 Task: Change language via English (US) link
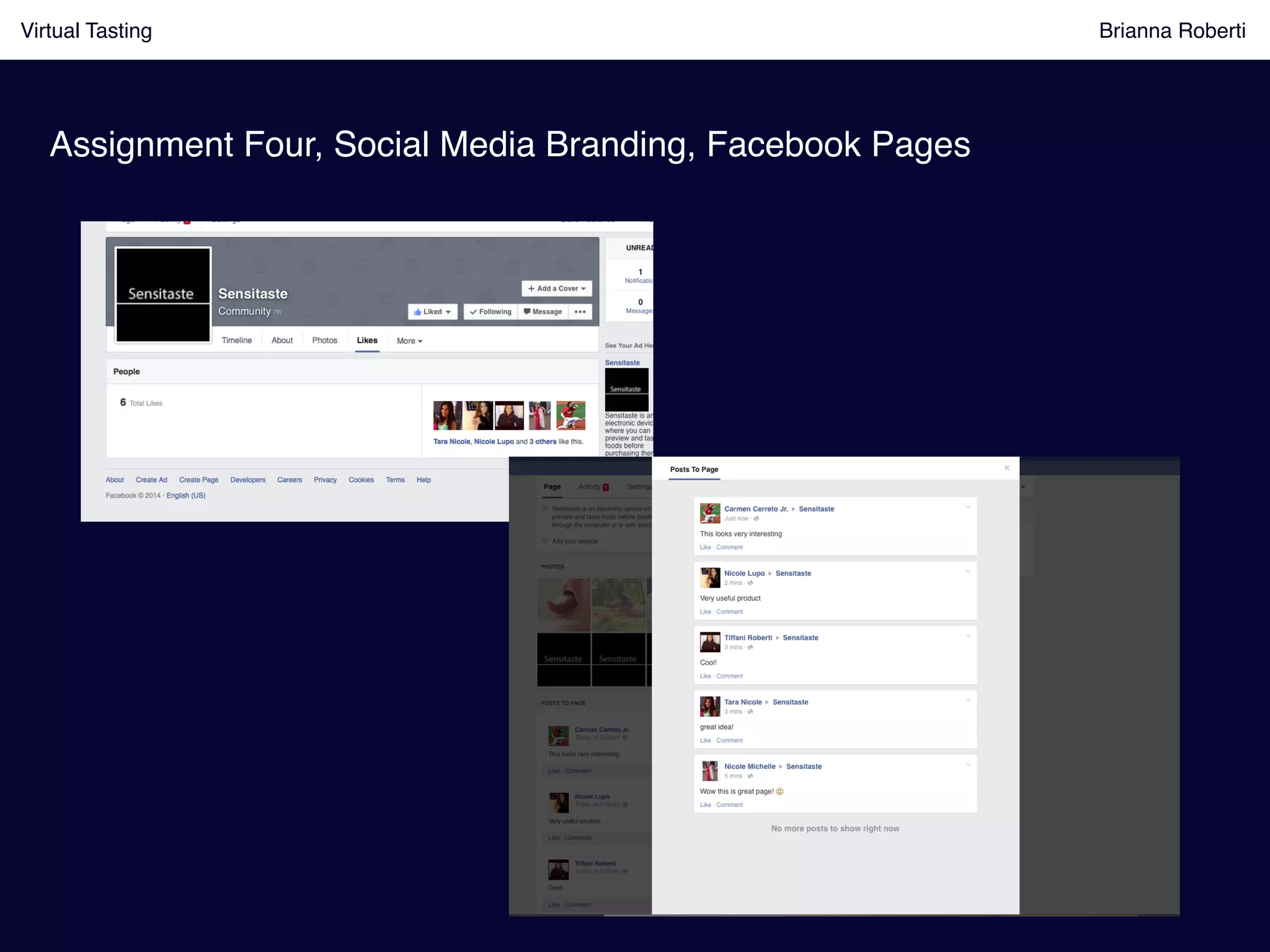[185, 495]
